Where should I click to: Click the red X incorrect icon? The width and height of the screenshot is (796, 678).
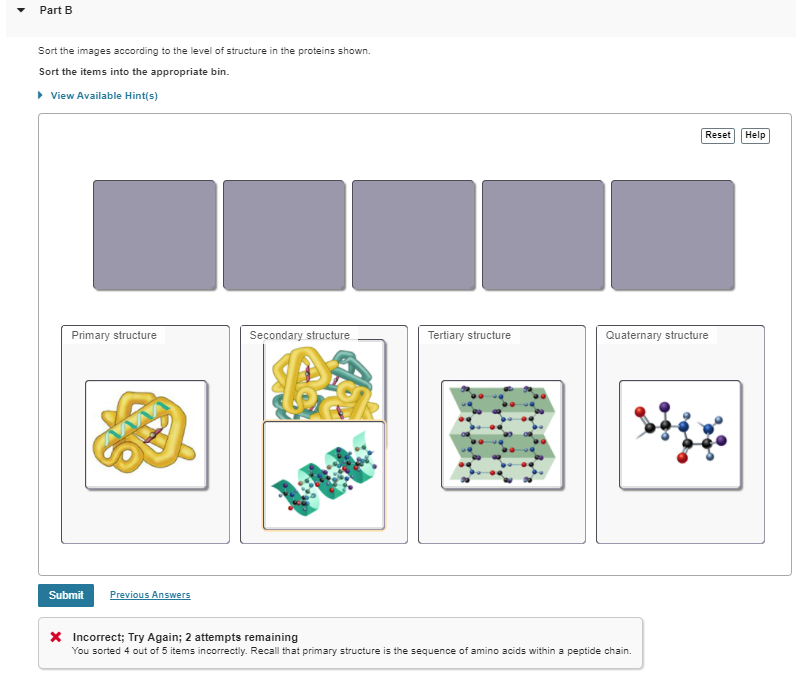coord(56,637)
